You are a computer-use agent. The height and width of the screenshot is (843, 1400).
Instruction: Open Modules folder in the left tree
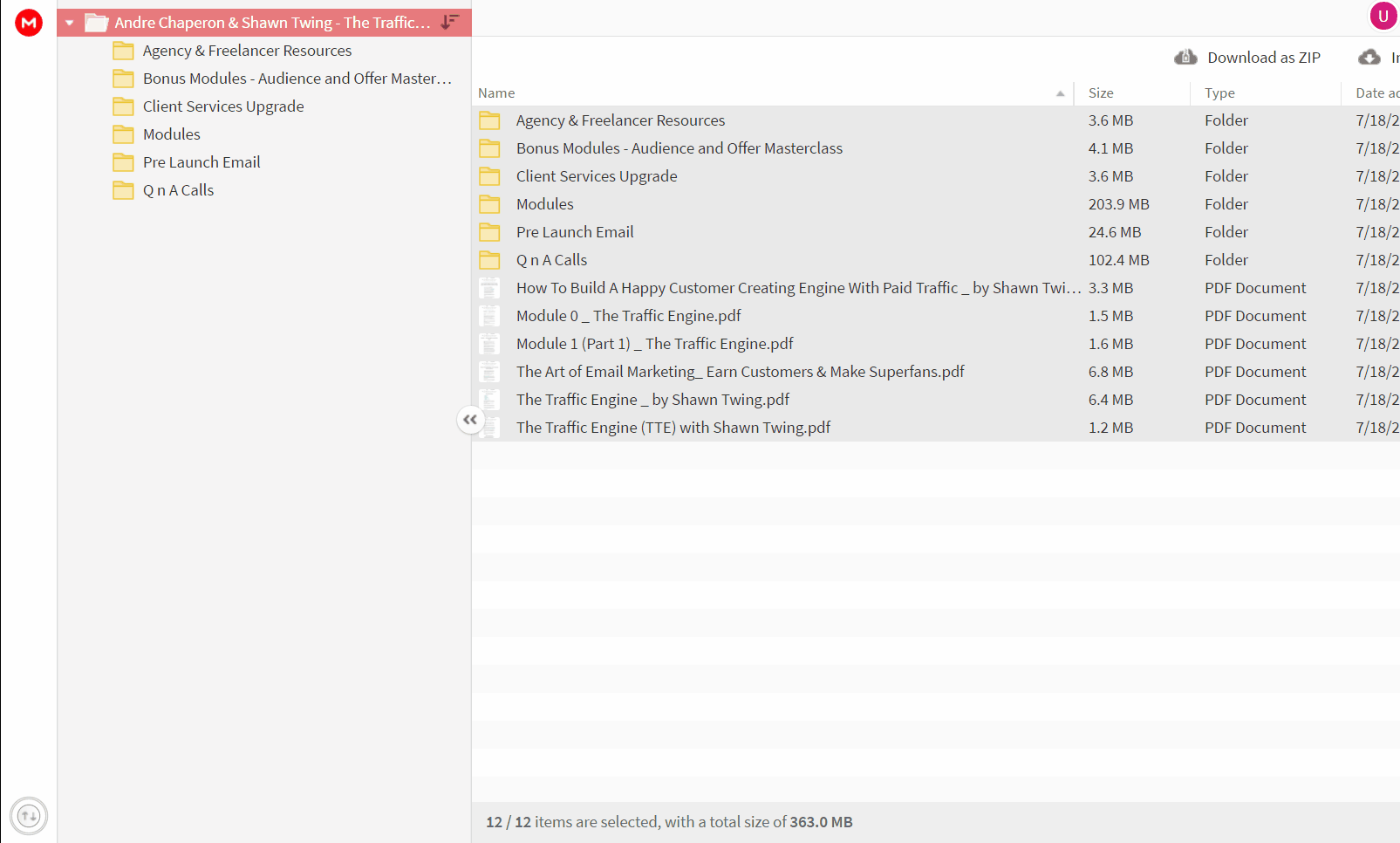click(x=172, y=134)
